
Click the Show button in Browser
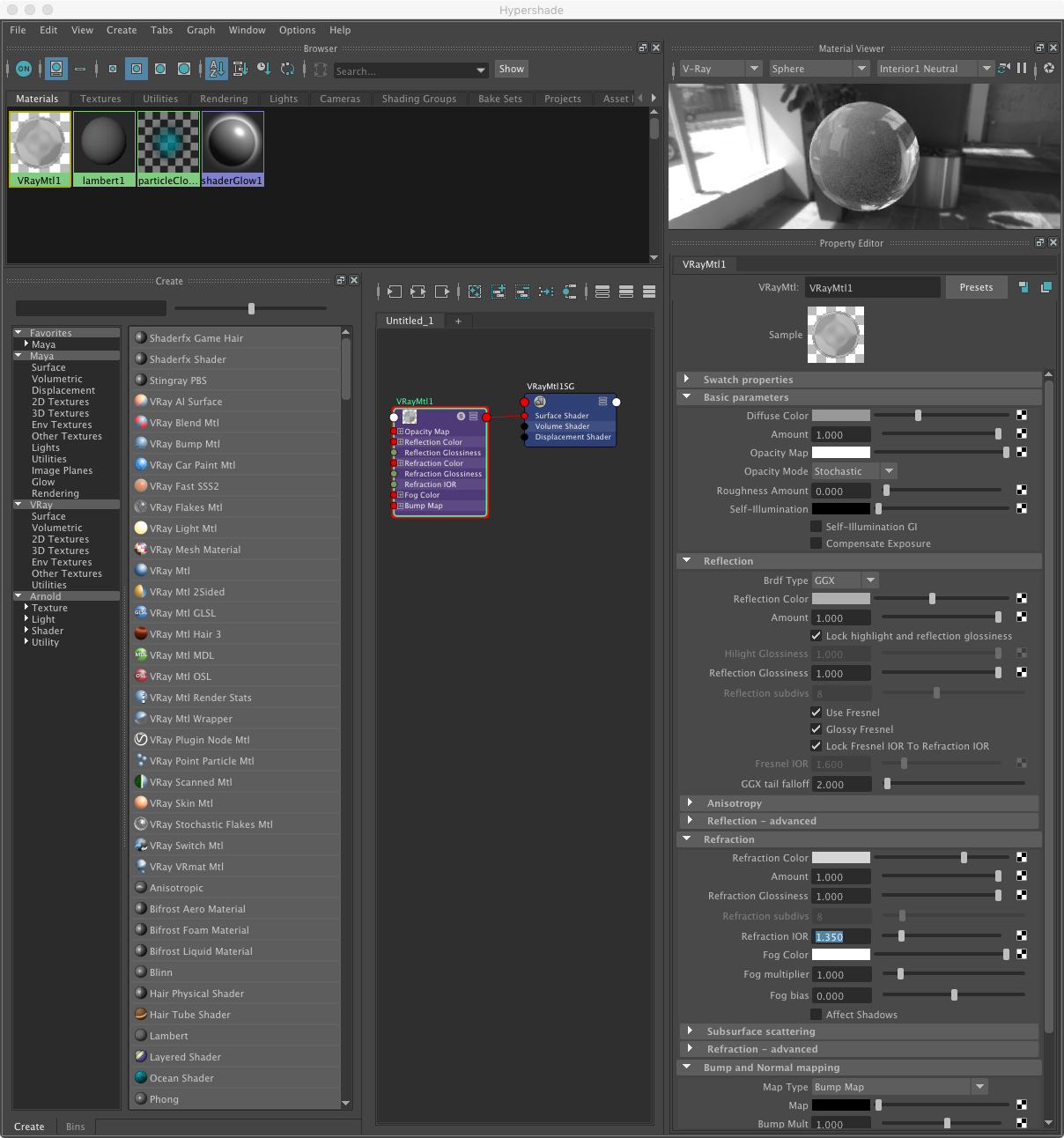coord(511,69)
